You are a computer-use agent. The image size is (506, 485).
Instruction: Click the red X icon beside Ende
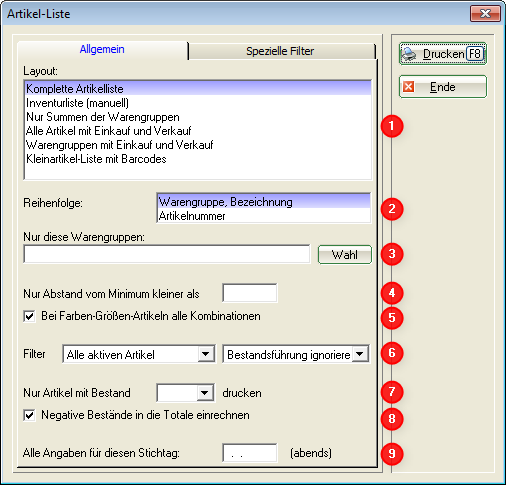tap(408, 87)
